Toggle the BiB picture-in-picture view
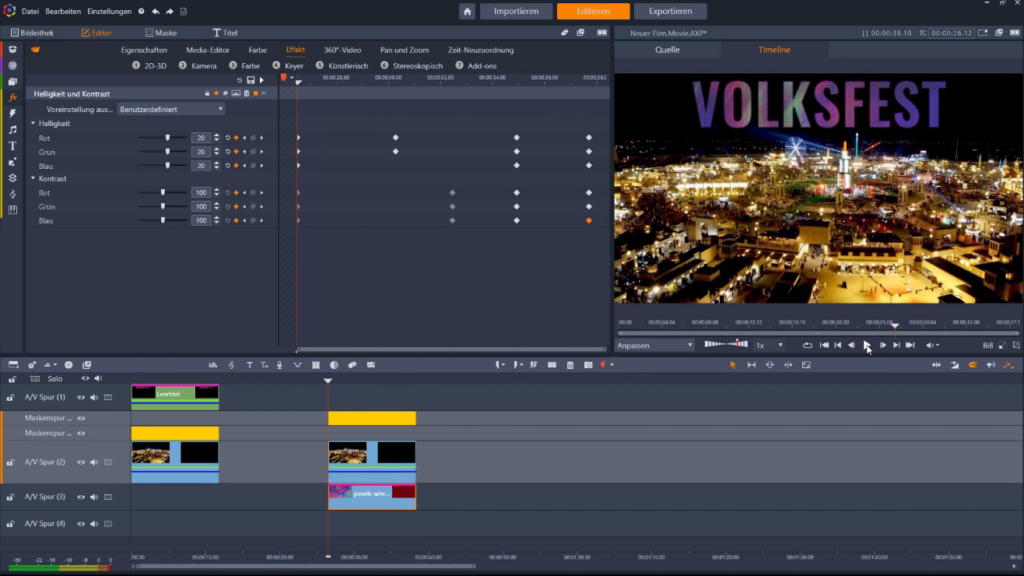Image resolution: width=1024 pixels, height=576 pixels. point(987,345)
